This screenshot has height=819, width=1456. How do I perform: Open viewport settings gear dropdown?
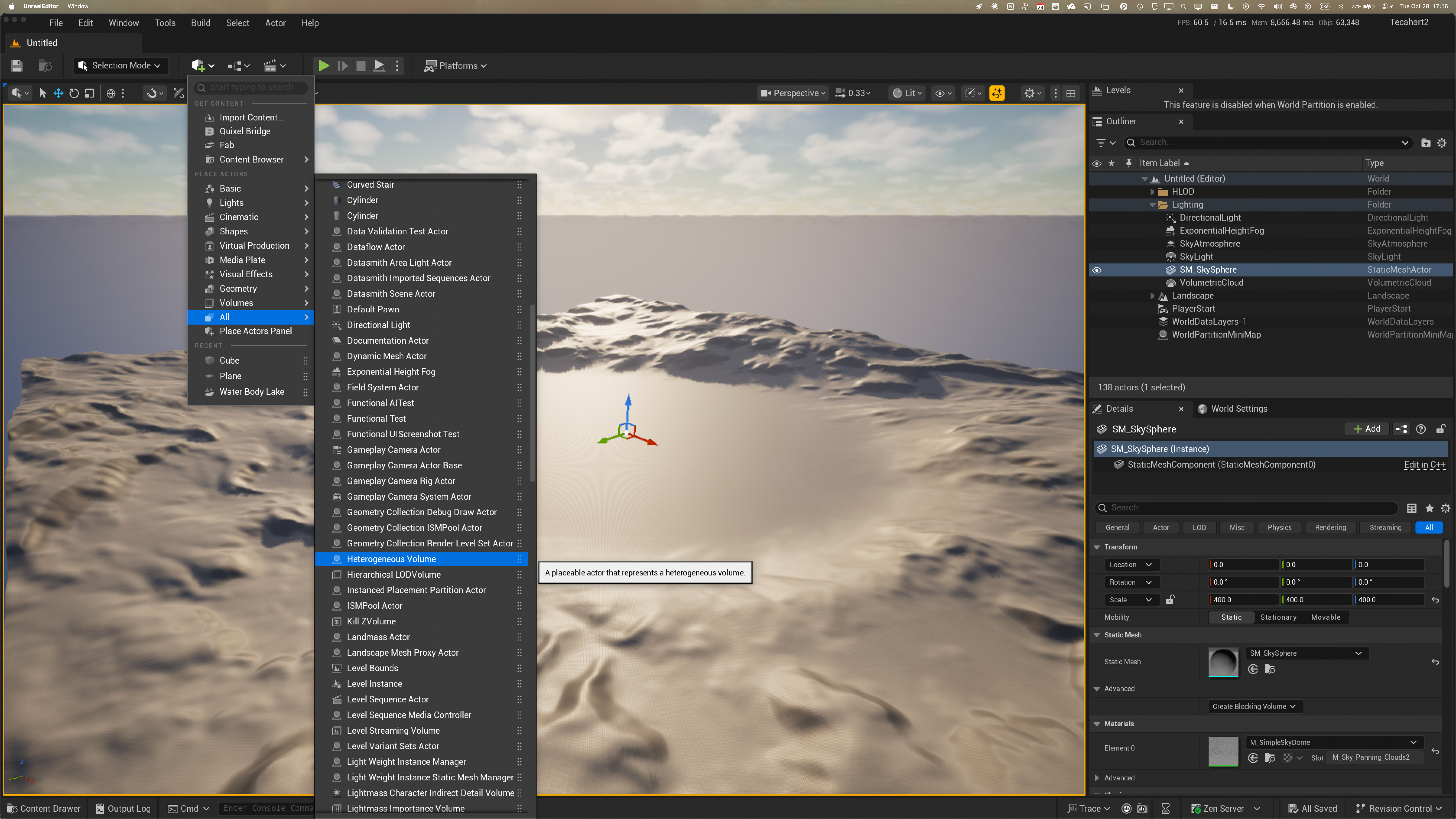[1033, 93]
